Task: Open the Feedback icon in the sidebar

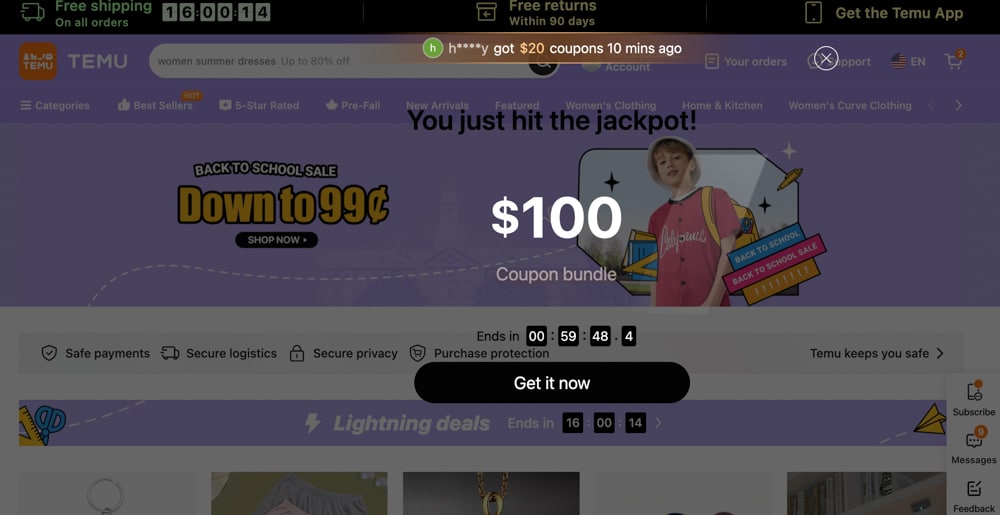Action: (974, 489)
